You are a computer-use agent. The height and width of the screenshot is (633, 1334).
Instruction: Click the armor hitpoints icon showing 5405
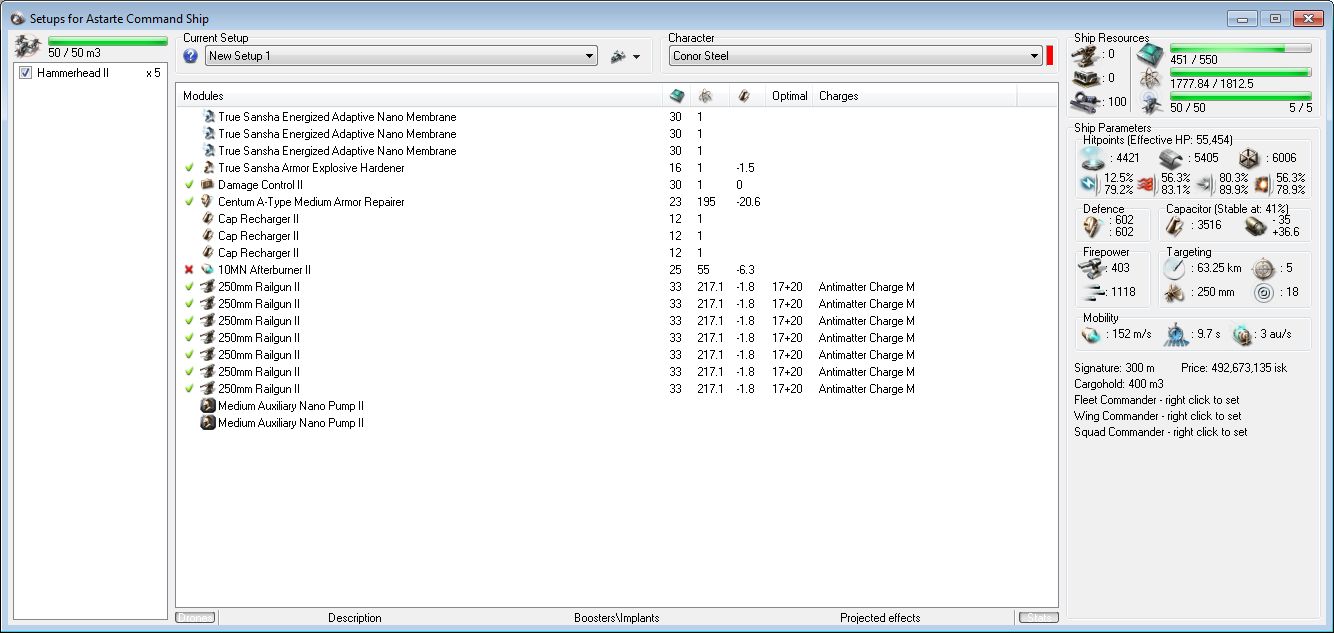point(1170,158)
